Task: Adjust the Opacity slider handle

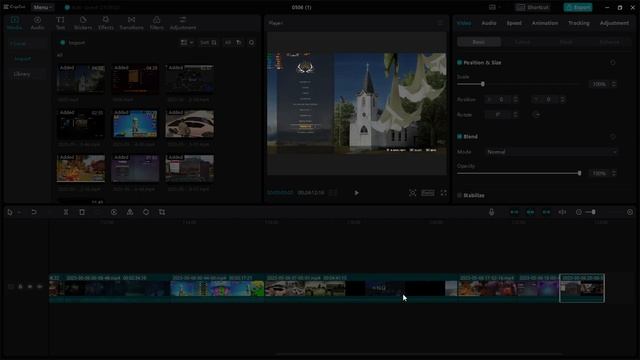Action: (579, 173)
